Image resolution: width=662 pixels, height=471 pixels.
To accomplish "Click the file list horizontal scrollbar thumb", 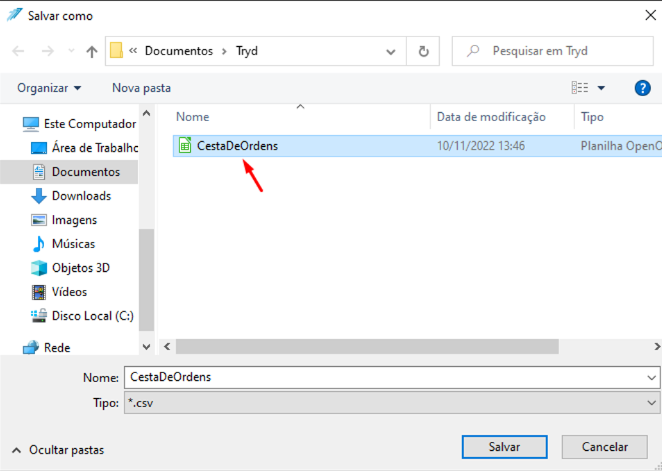I will tap(367, 346).
